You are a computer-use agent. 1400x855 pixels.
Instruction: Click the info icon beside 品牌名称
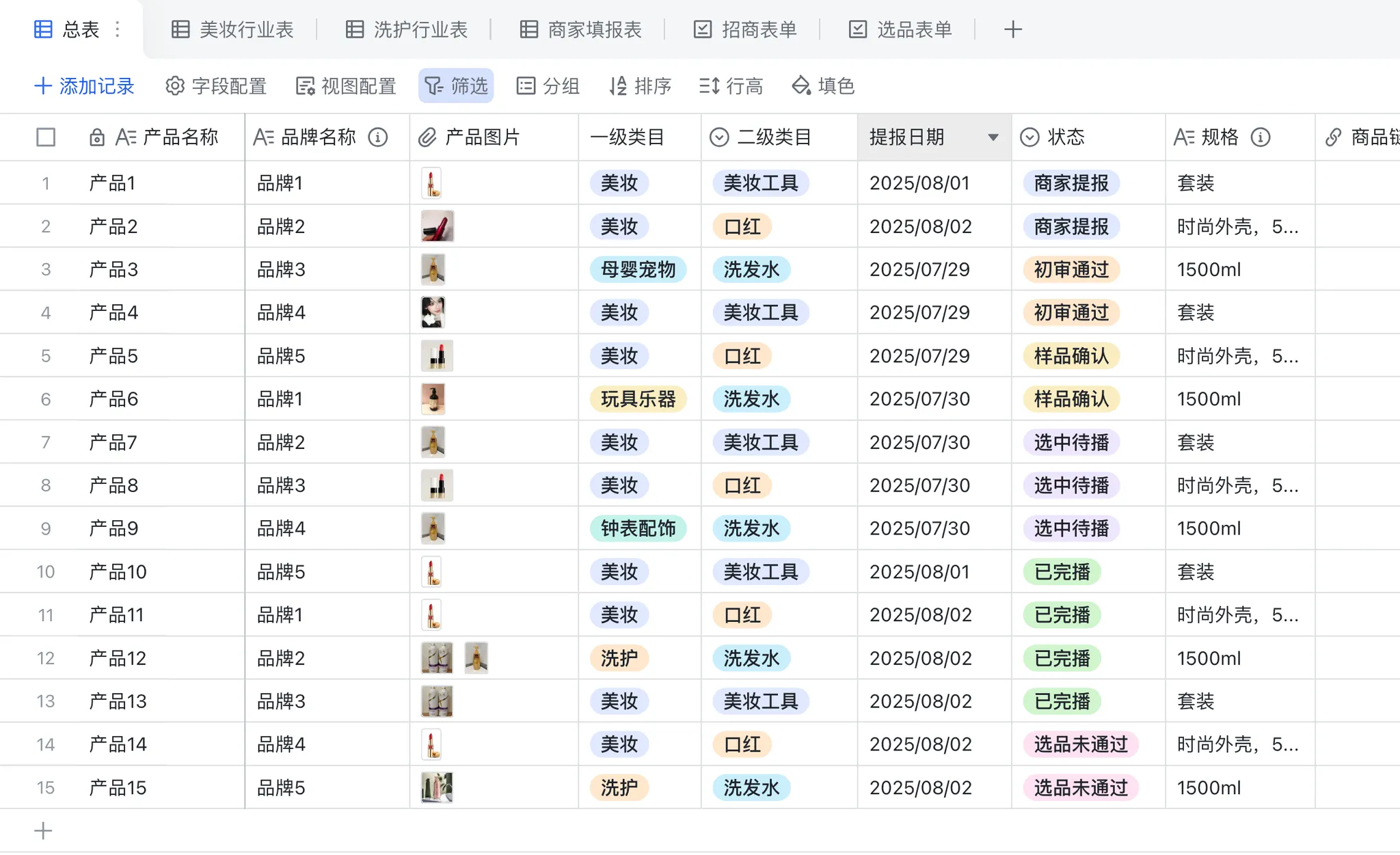coord(378,137)
